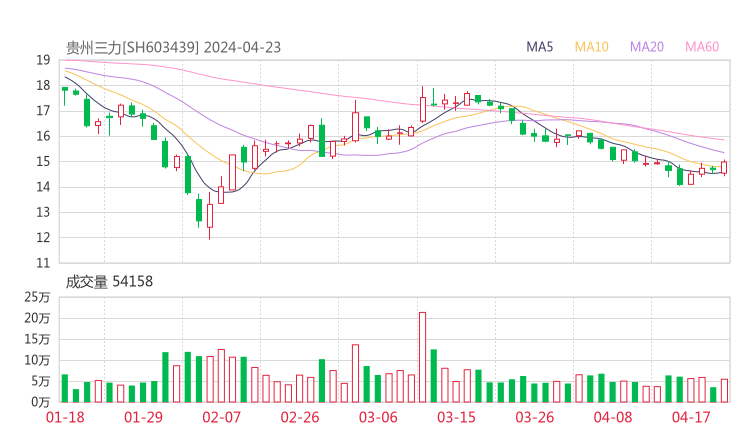Select the lowest candlestick dipping to 12

click(x=210, y=216)
